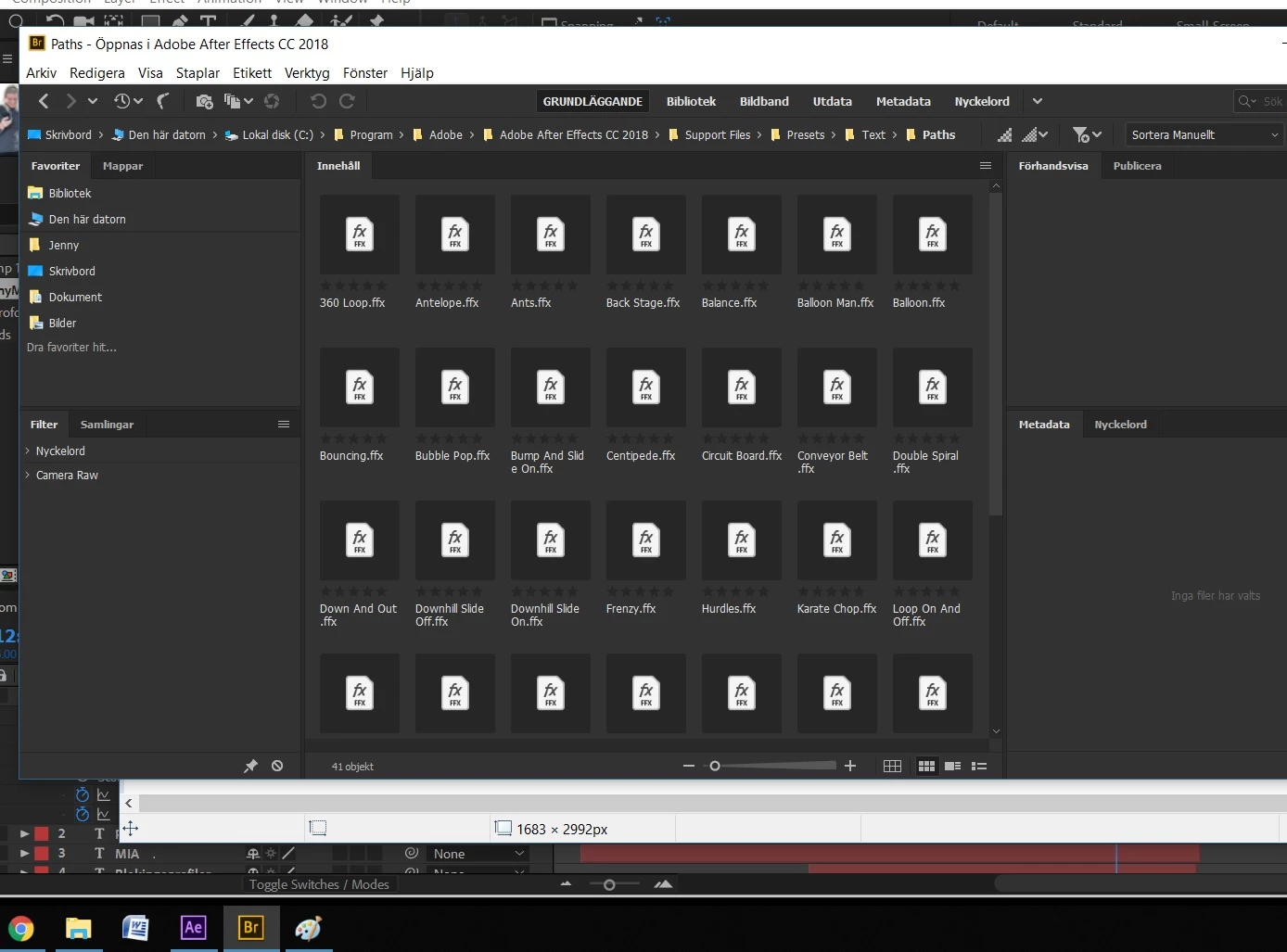Toggle the keep filter pin icon
The image size is (1287, 952).
coord(250,766)
